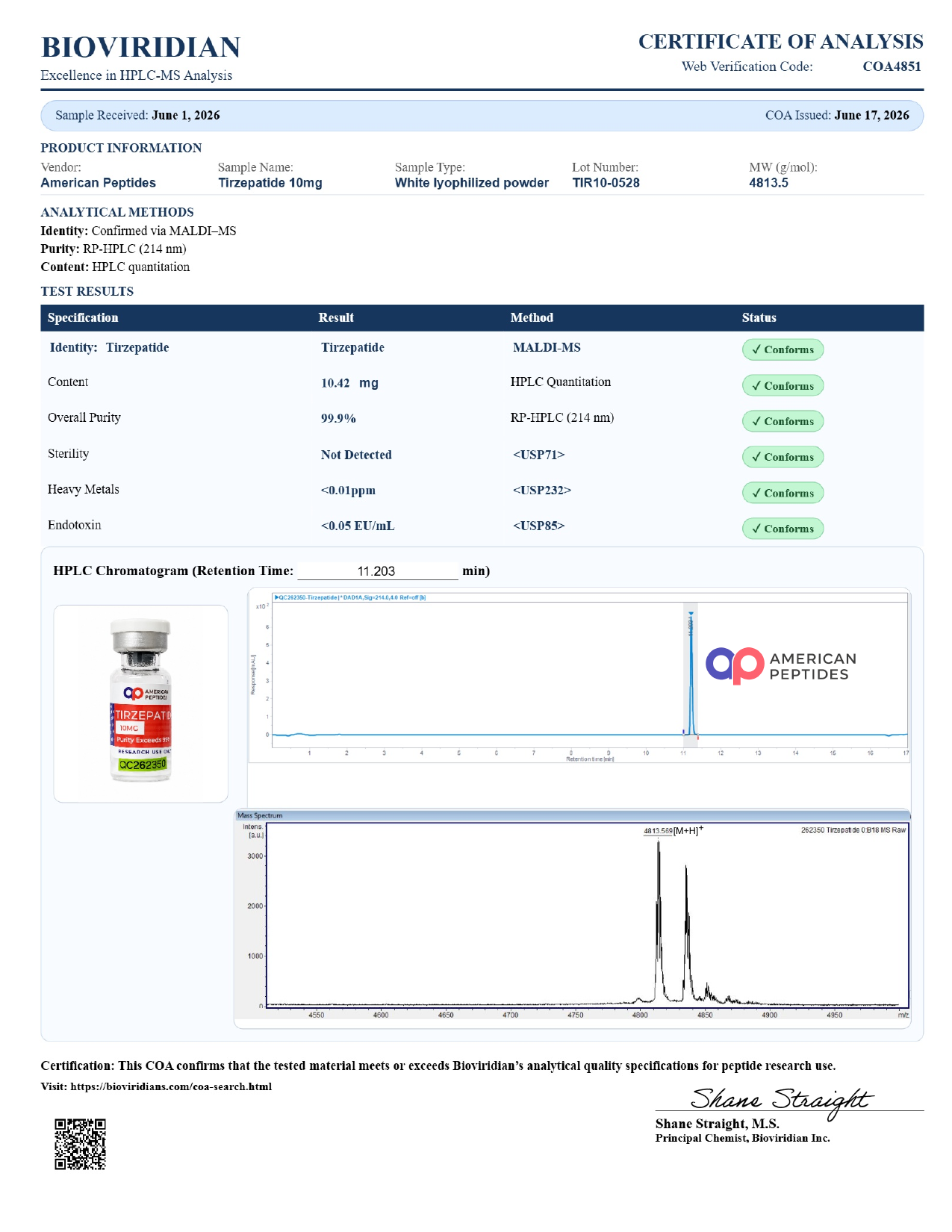Click the Status column header
This screenshot has height=1232, width=952.
pyautogui.click(x=759, y=317)
